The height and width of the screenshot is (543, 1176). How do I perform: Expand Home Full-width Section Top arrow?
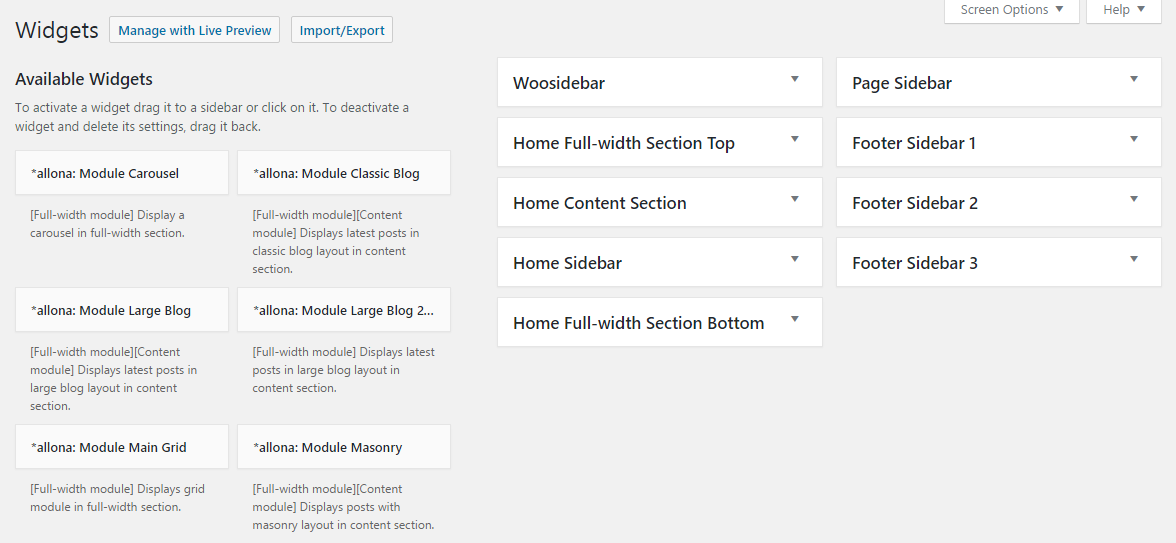(795, 139)
